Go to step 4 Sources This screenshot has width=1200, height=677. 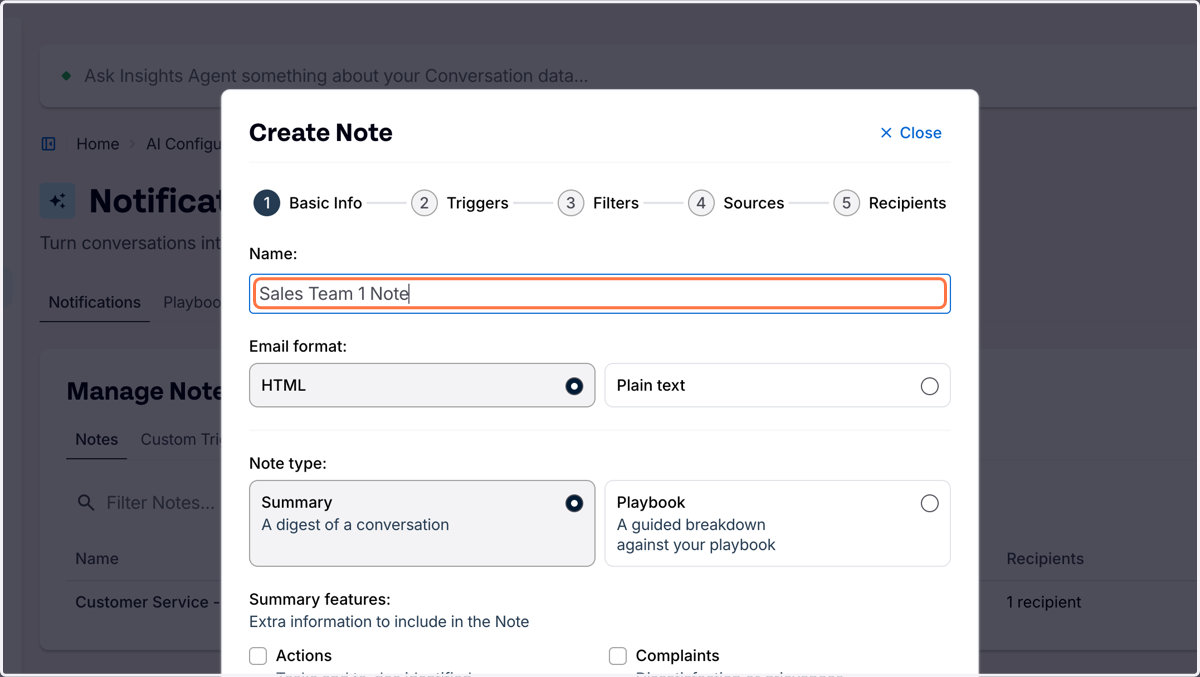pyautogui.click(x=736, y=203)
